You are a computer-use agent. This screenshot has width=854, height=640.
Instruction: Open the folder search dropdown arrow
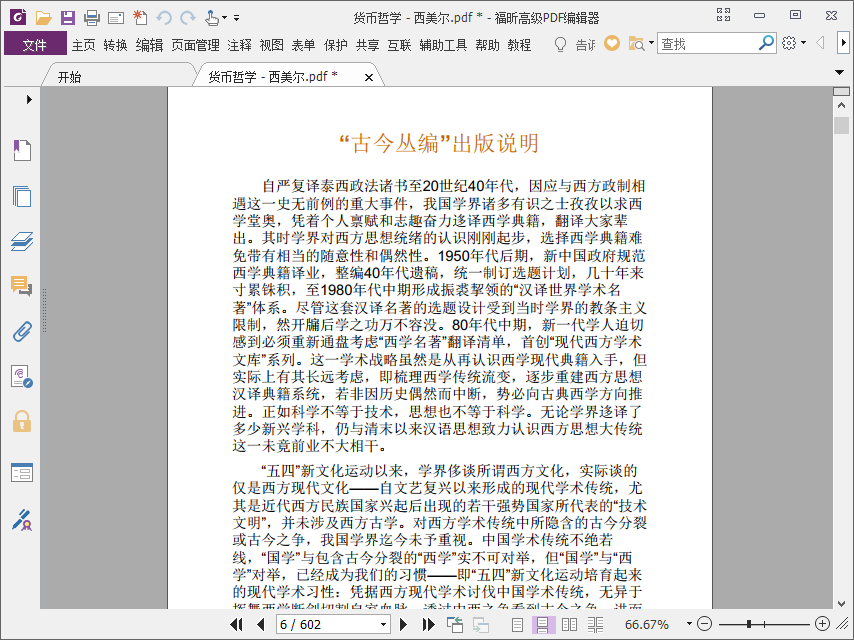(x=651, y=43)
